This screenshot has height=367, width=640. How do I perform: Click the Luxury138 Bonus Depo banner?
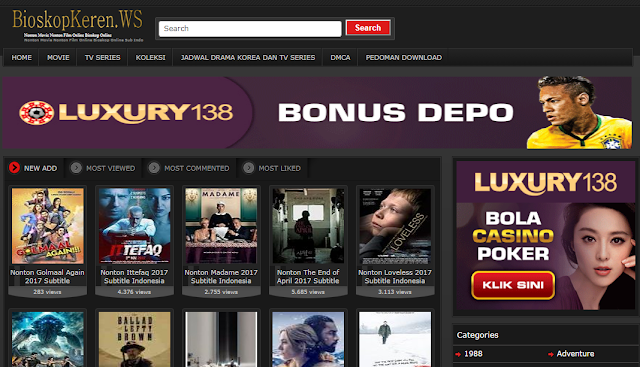pyautogui.click(x=317, y=112)
